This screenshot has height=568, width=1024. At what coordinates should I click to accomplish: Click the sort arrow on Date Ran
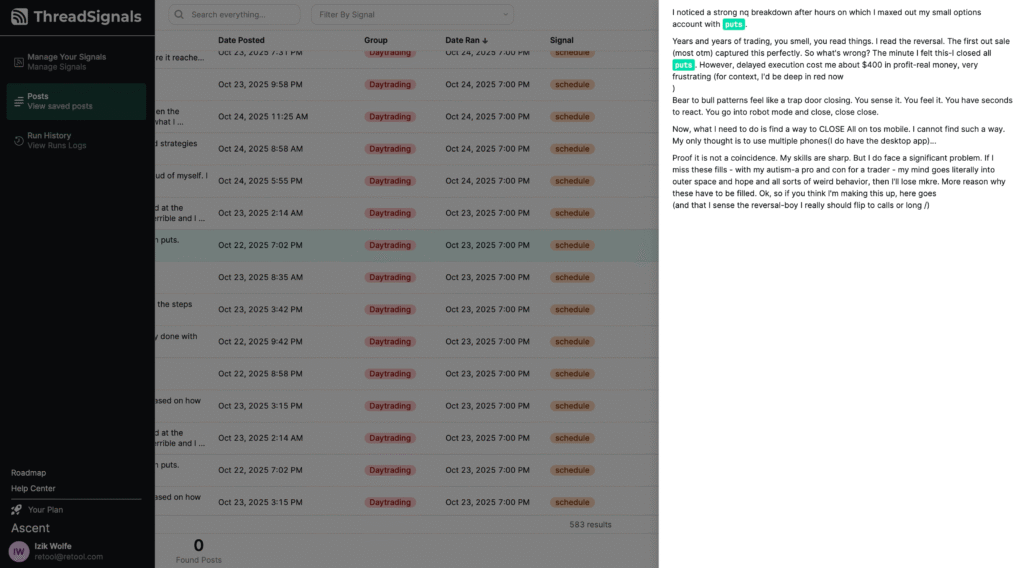point(486,41)
